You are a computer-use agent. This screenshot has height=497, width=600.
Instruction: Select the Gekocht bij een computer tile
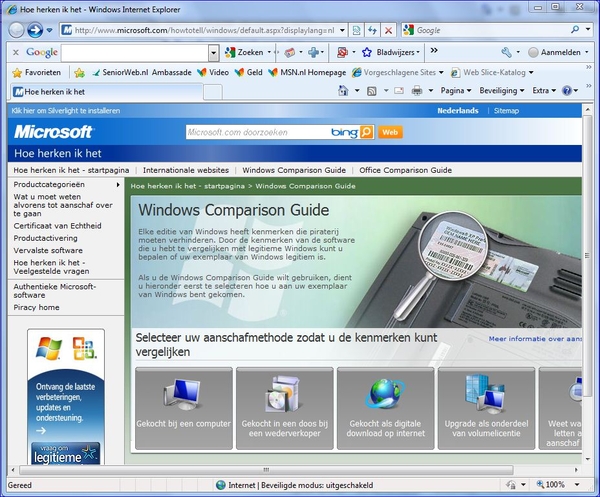[x=184, y=408]
